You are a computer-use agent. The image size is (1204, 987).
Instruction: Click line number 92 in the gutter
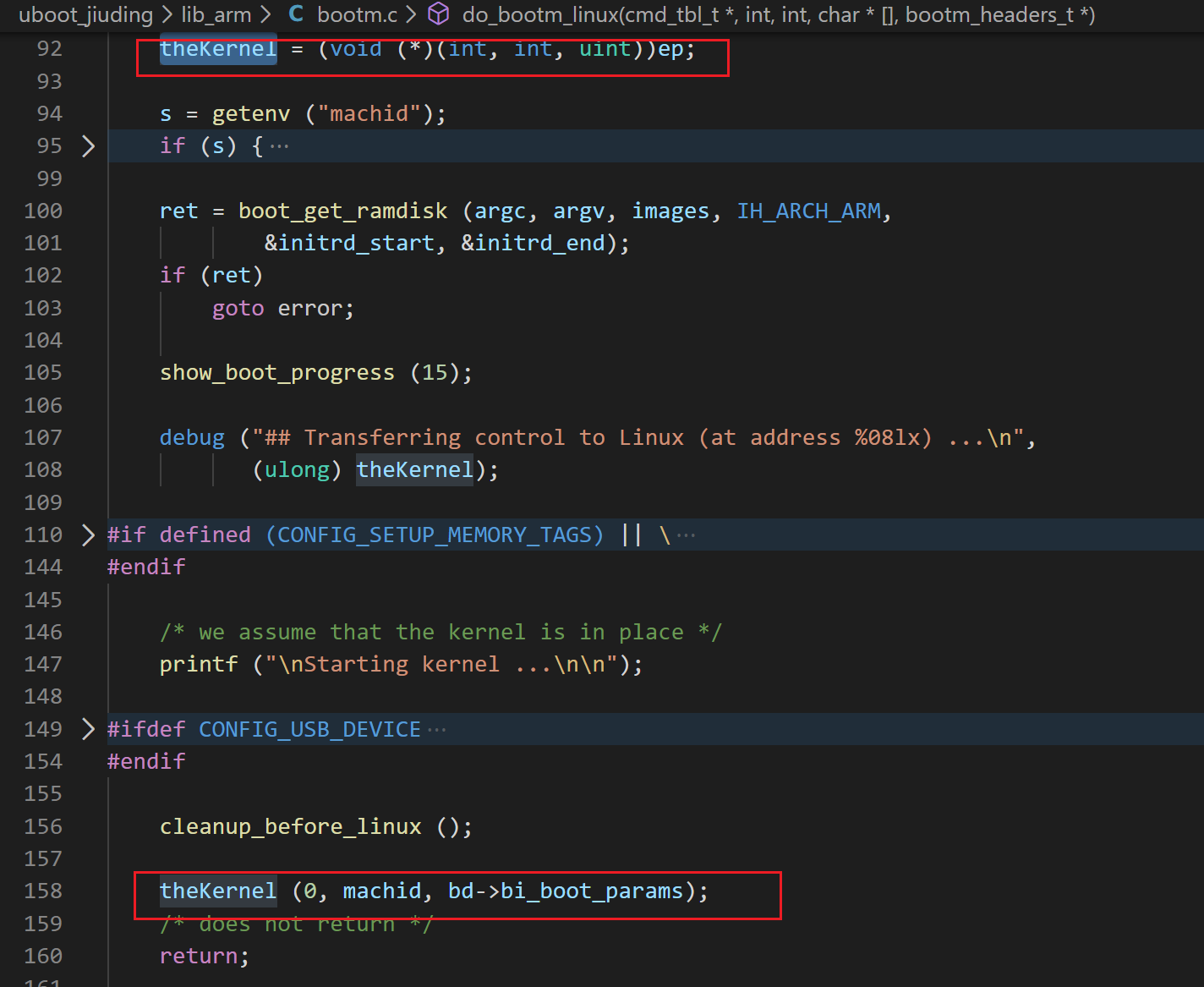[x=49, y=49]
